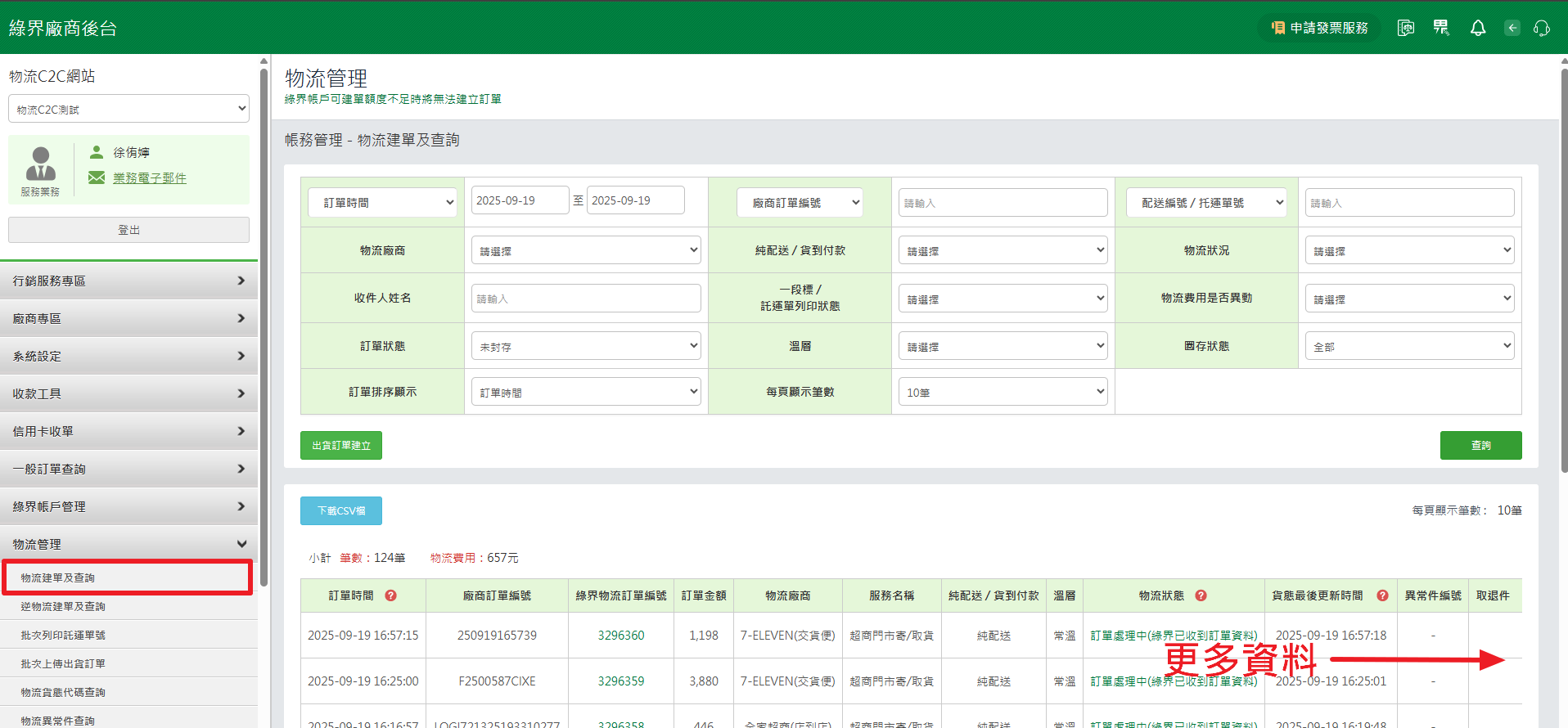Click the 下載CSV檔 button

(x=341, y=510)
